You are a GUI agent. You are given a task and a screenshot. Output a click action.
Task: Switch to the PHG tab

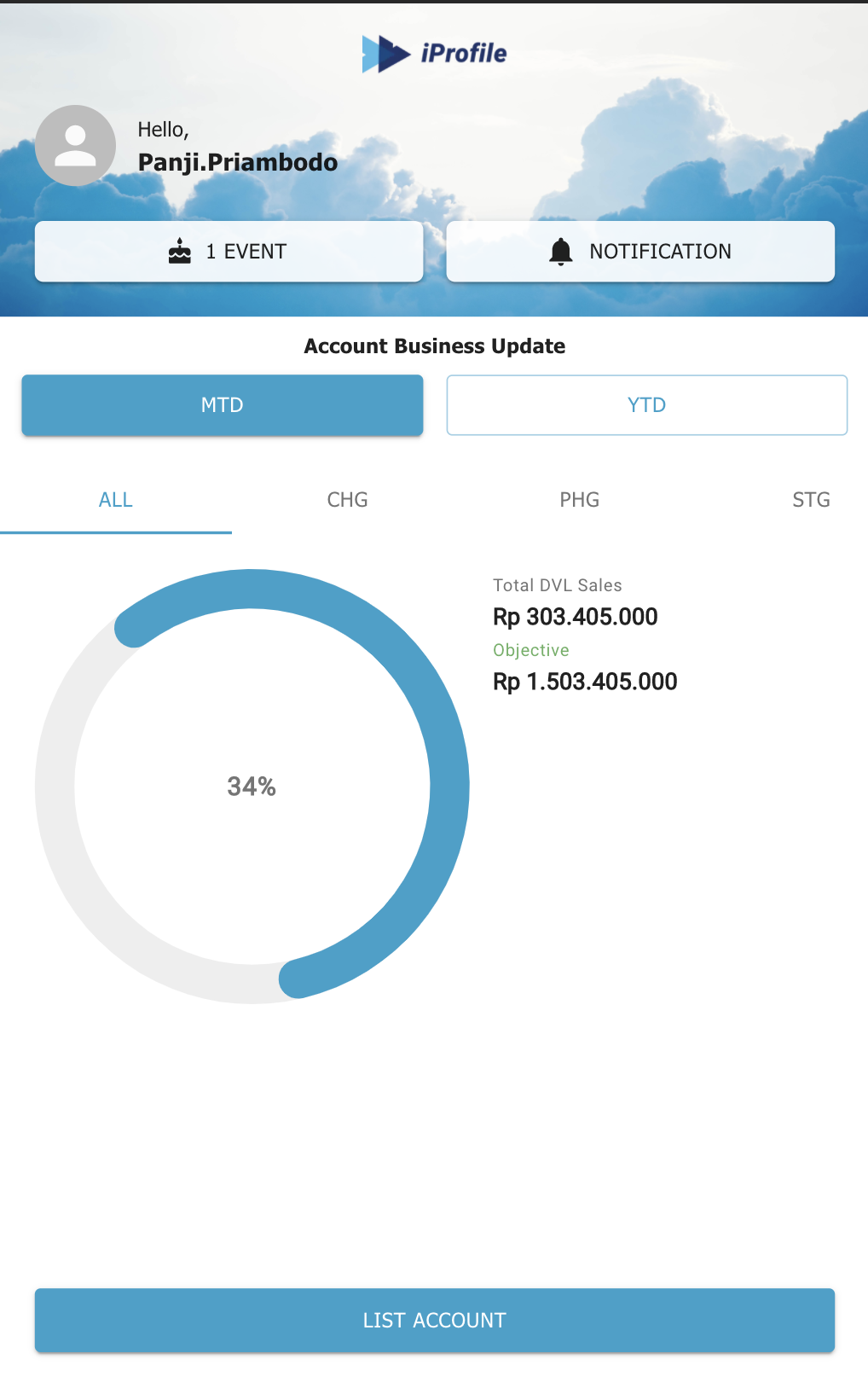(x=579, y=500)
